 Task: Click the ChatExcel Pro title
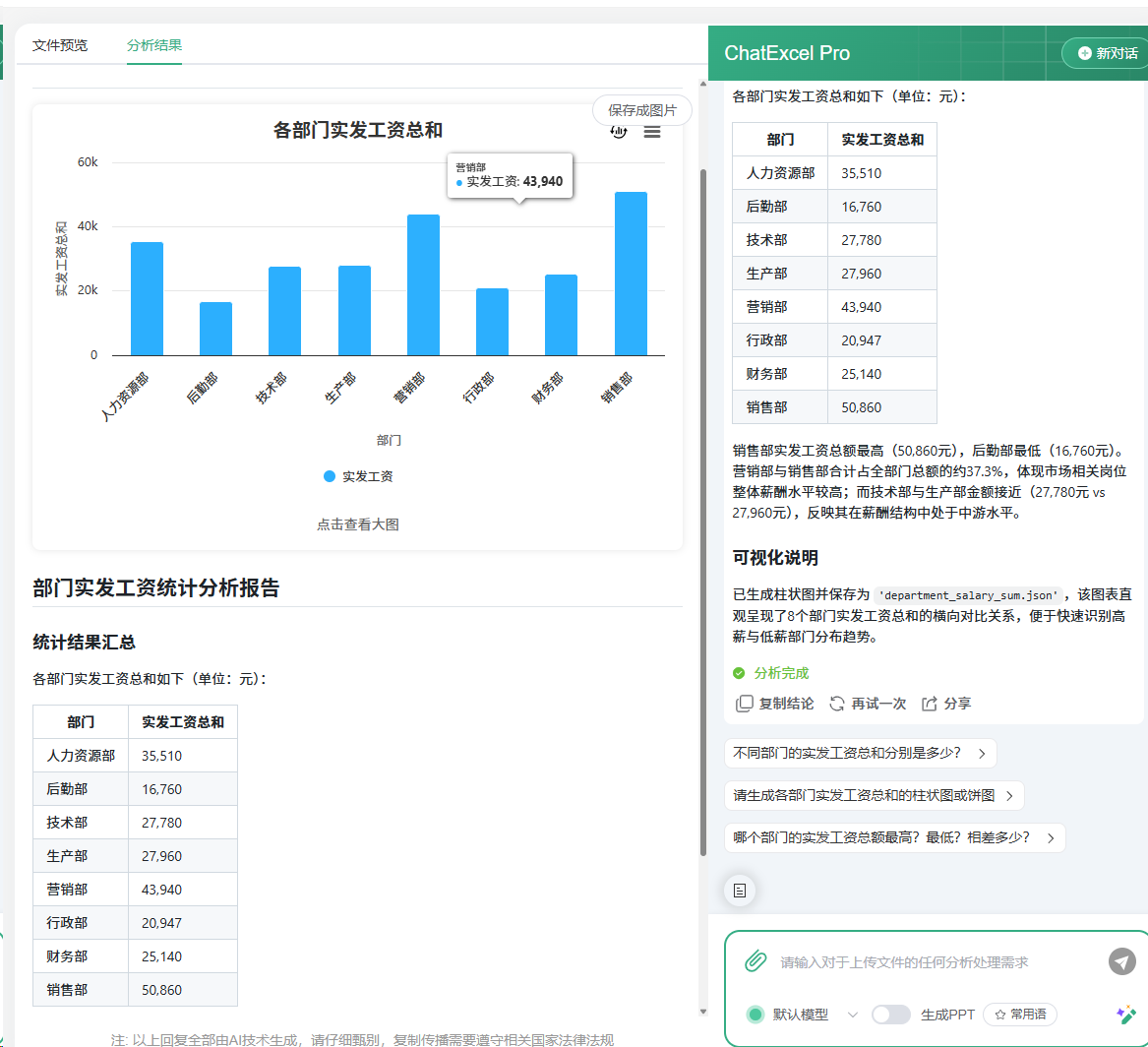[x=787, y=53]
